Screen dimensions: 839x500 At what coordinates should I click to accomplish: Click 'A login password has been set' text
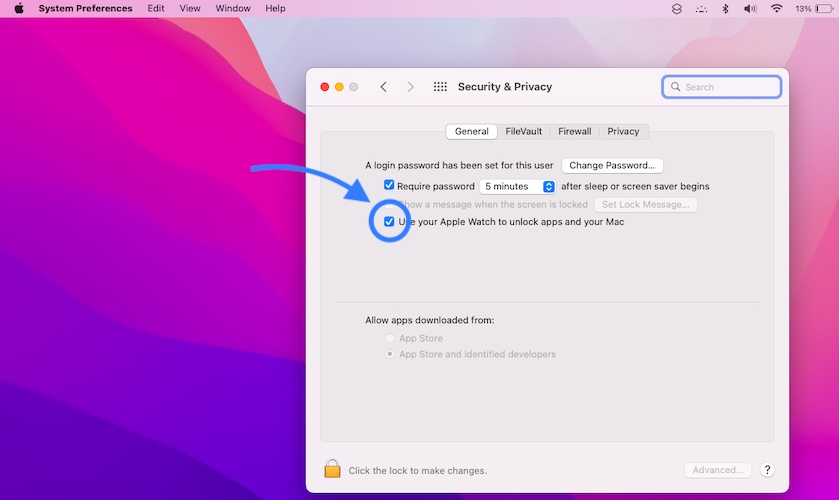click(459, 165)
